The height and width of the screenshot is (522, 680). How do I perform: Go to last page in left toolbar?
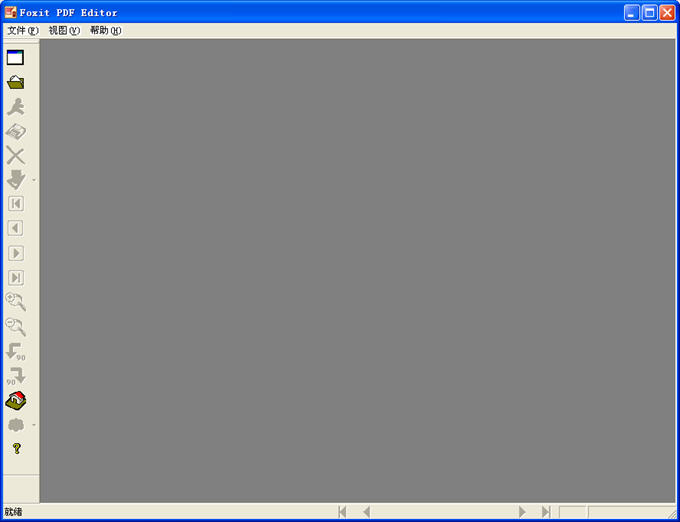[15, 277]
